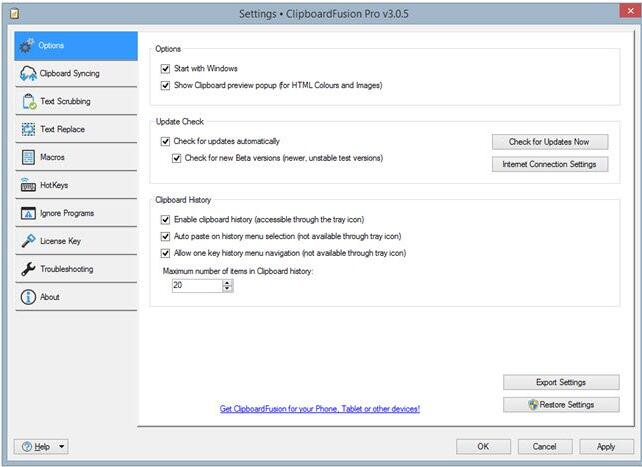
Task: Click the ClipboardFusion title bar app icon
Action: pos(14,14)
